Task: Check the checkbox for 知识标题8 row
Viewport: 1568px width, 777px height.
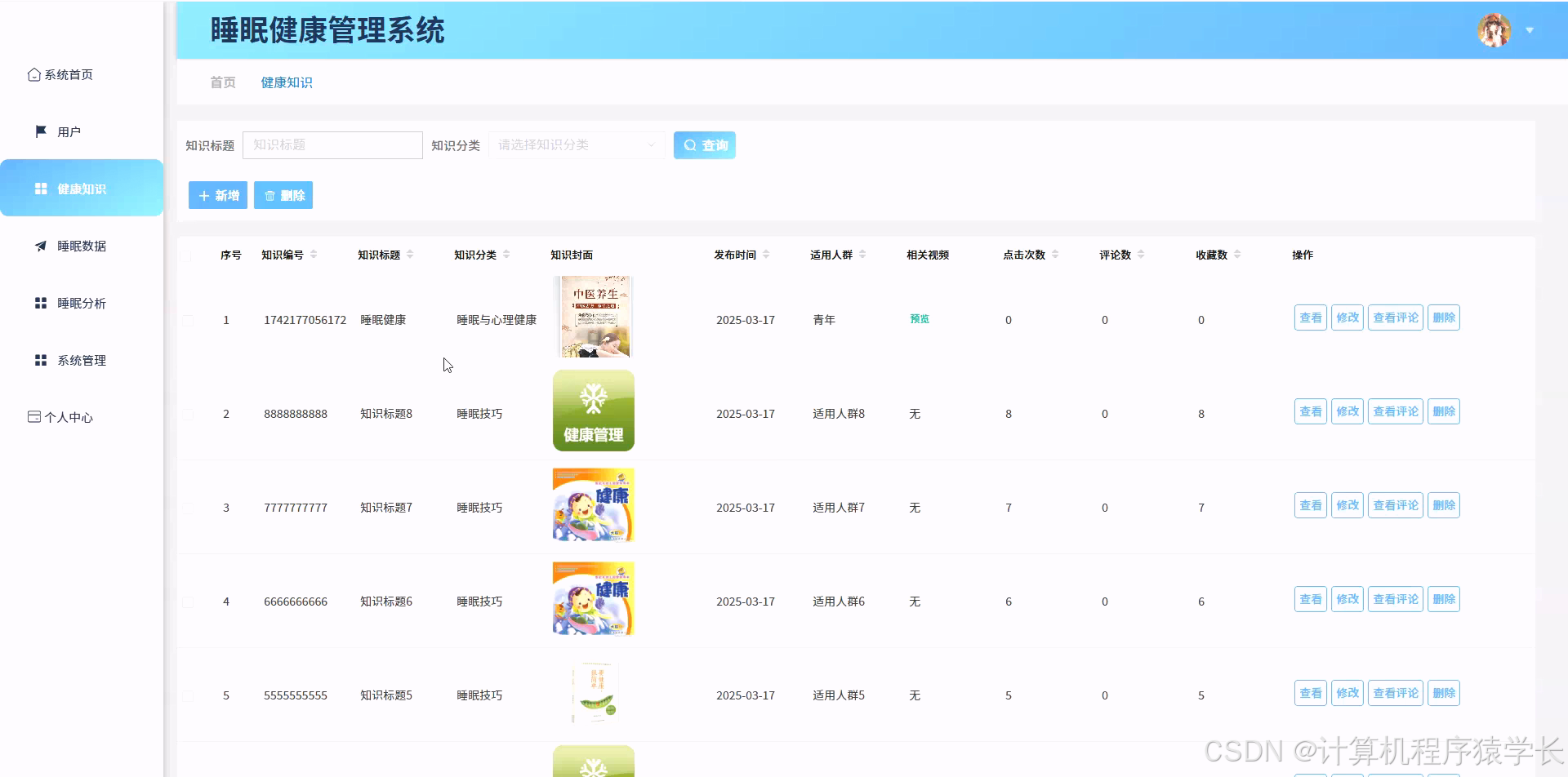Action: click(x=188, y=413)
